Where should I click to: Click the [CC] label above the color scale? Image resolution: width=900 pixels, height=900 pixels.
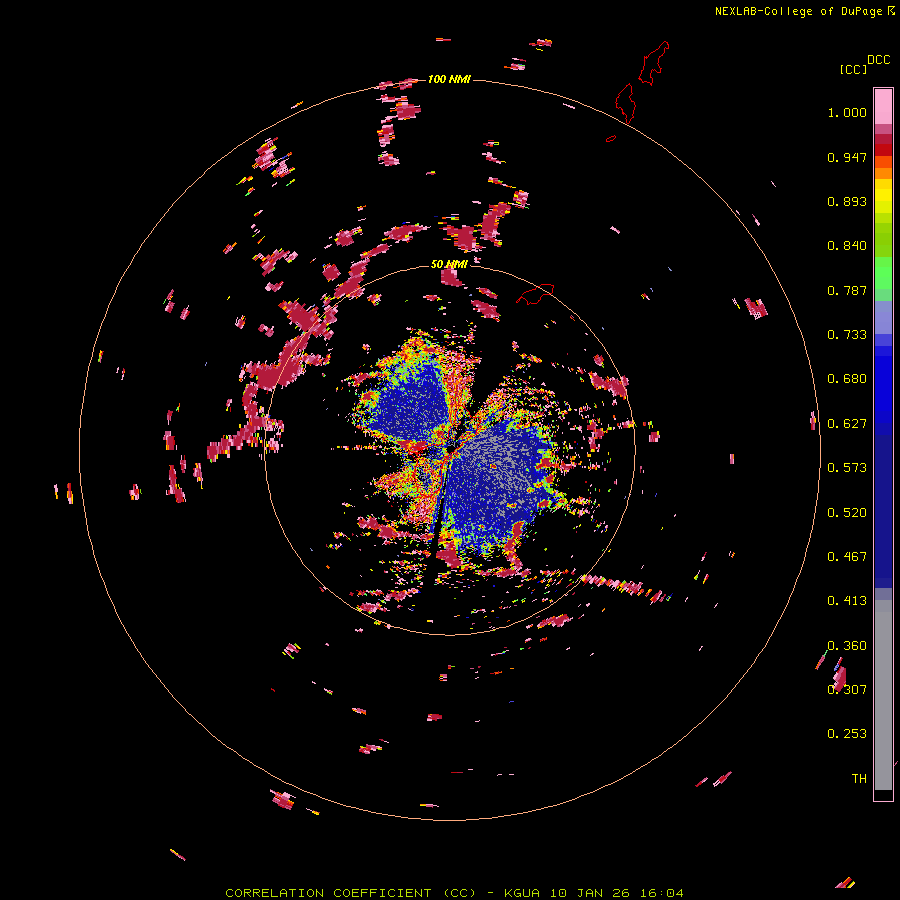point(854,69)
